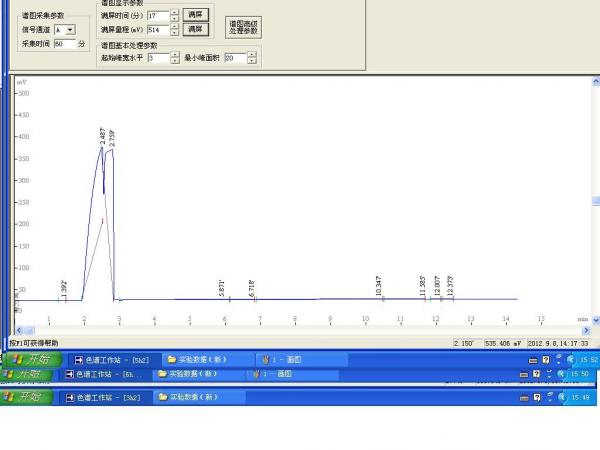Open the 信号通道 channel dropdown
The height and width of the screenshot is (450, 600).
[70, 29]
